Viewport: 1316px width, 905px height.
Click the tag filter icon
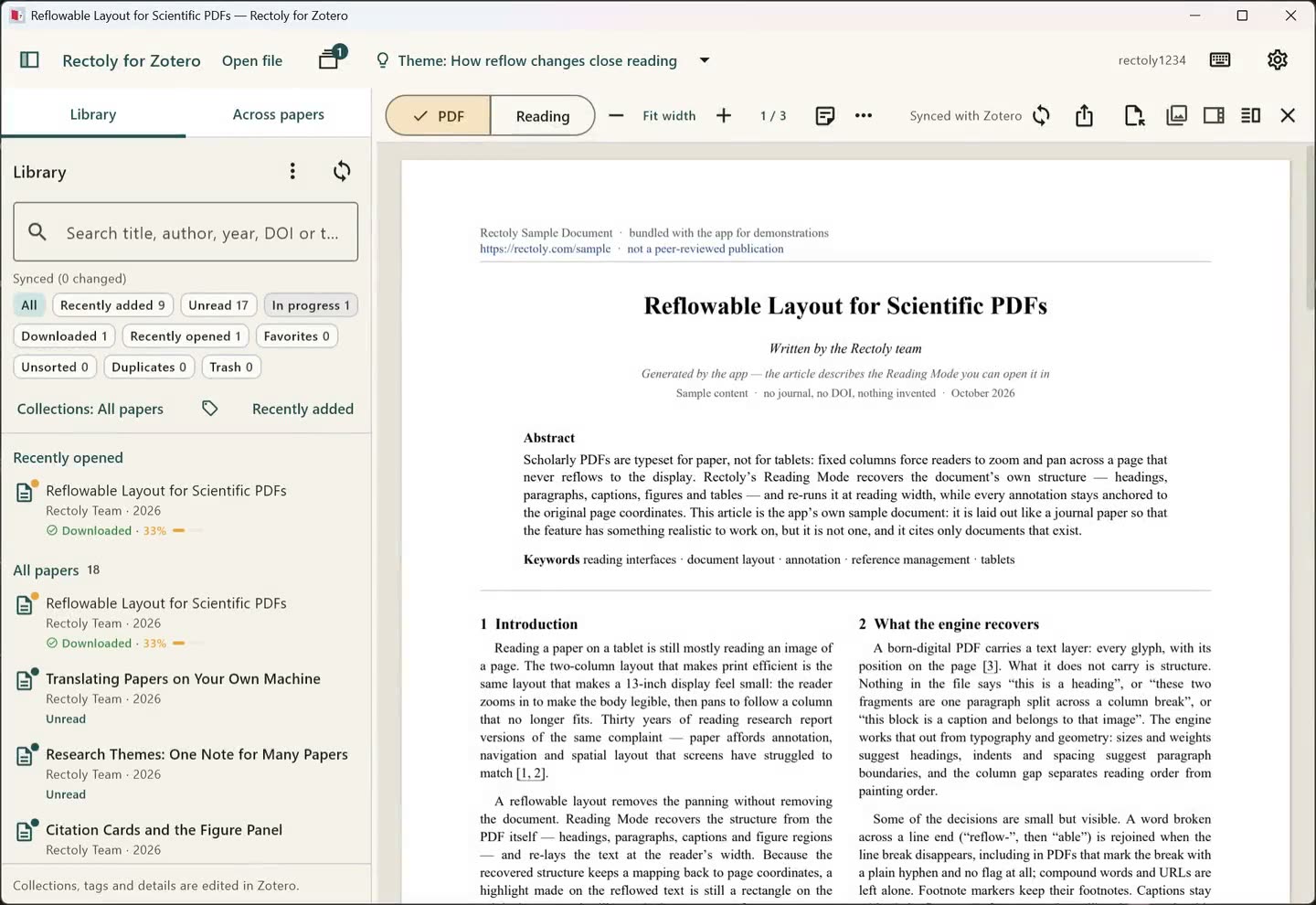coord(210,409)
